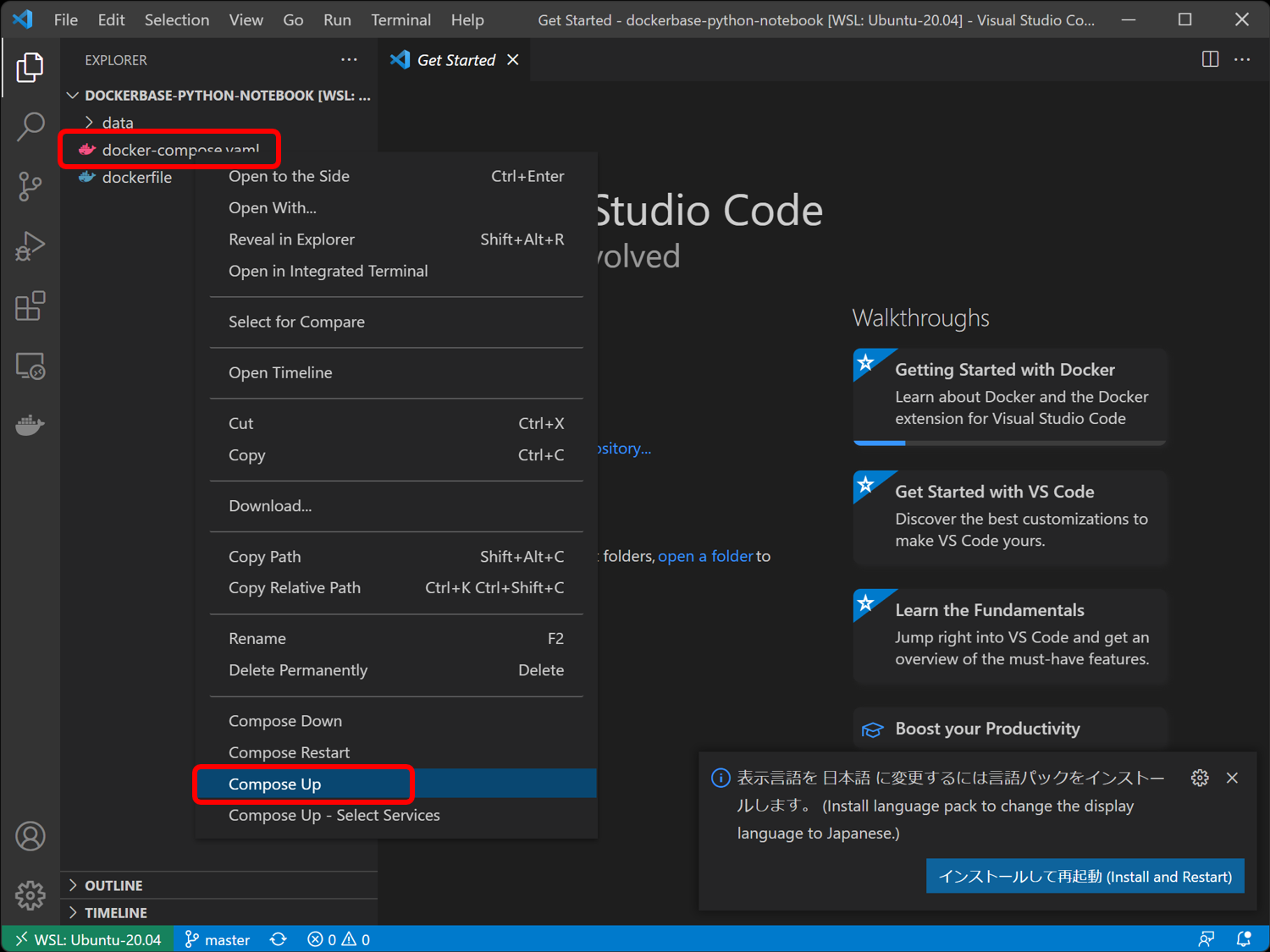Click Install and Restart button
Viewport: 1270px width, 952px height.
tap(1085, 877)
